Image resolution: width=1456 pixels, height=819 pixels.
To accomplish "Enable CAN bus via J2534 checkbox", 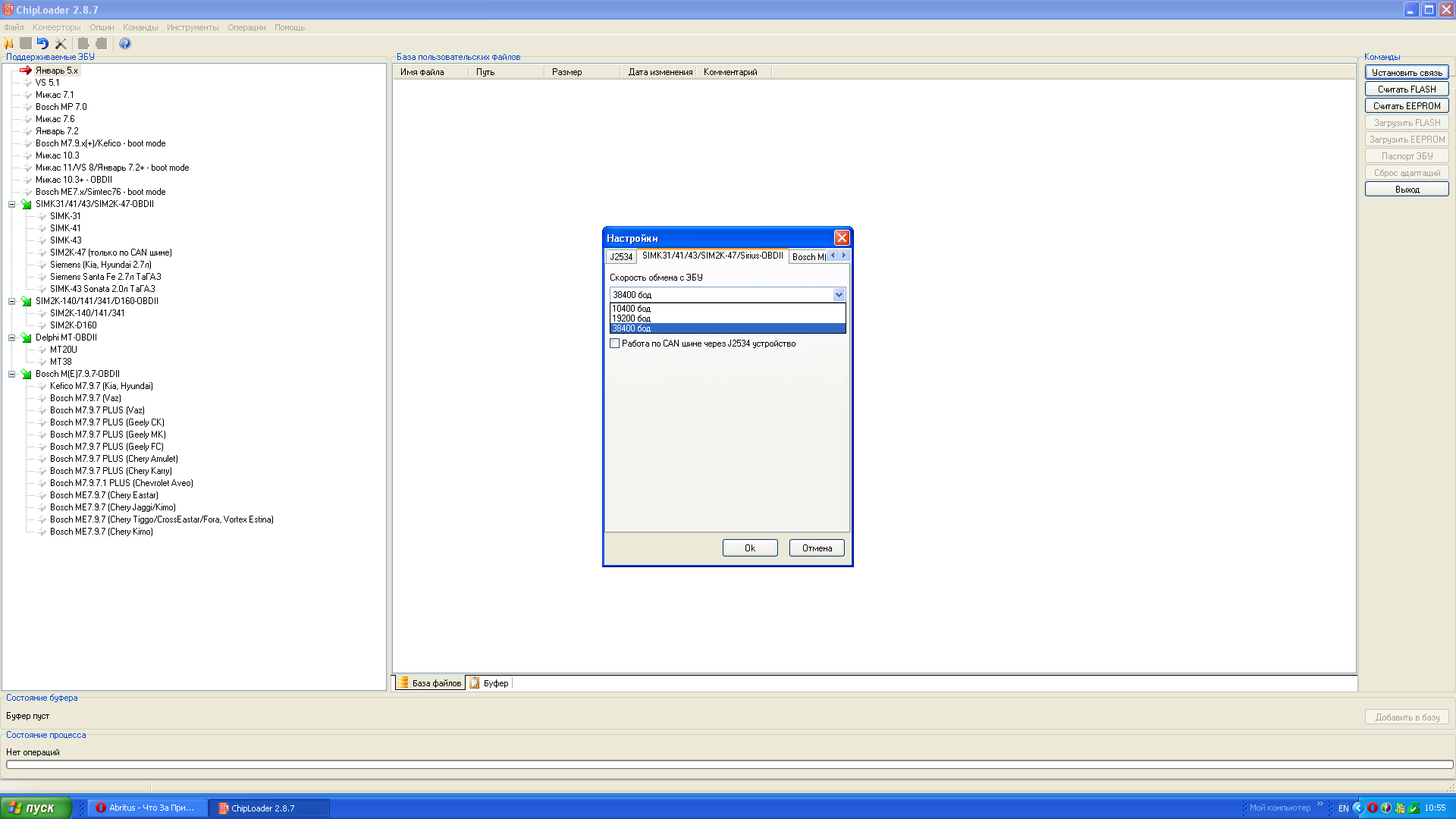I will [x=615, y=344].
